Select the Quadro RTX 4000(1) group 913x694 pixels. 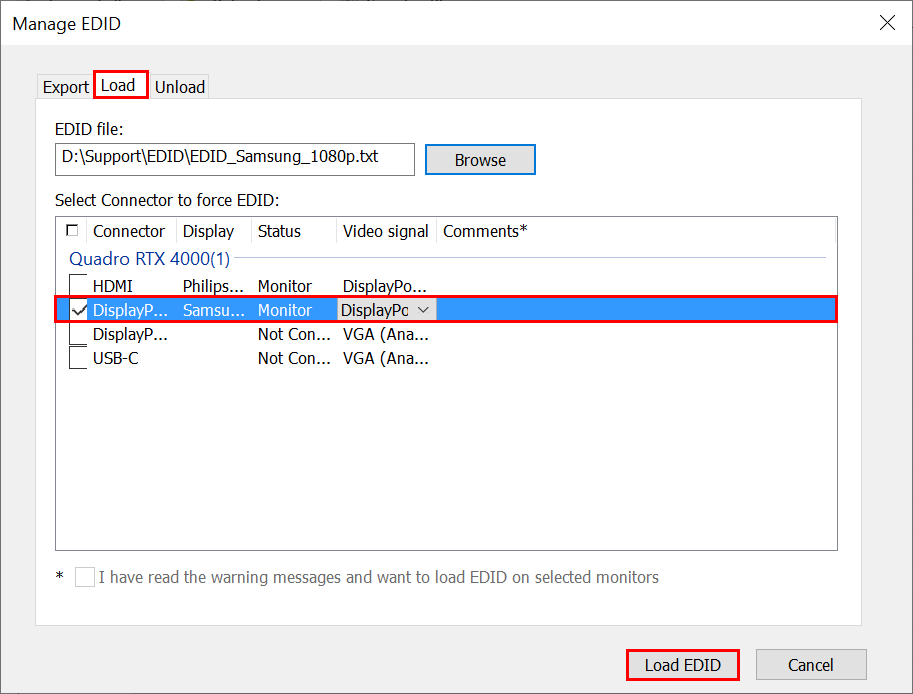[149, 259]
